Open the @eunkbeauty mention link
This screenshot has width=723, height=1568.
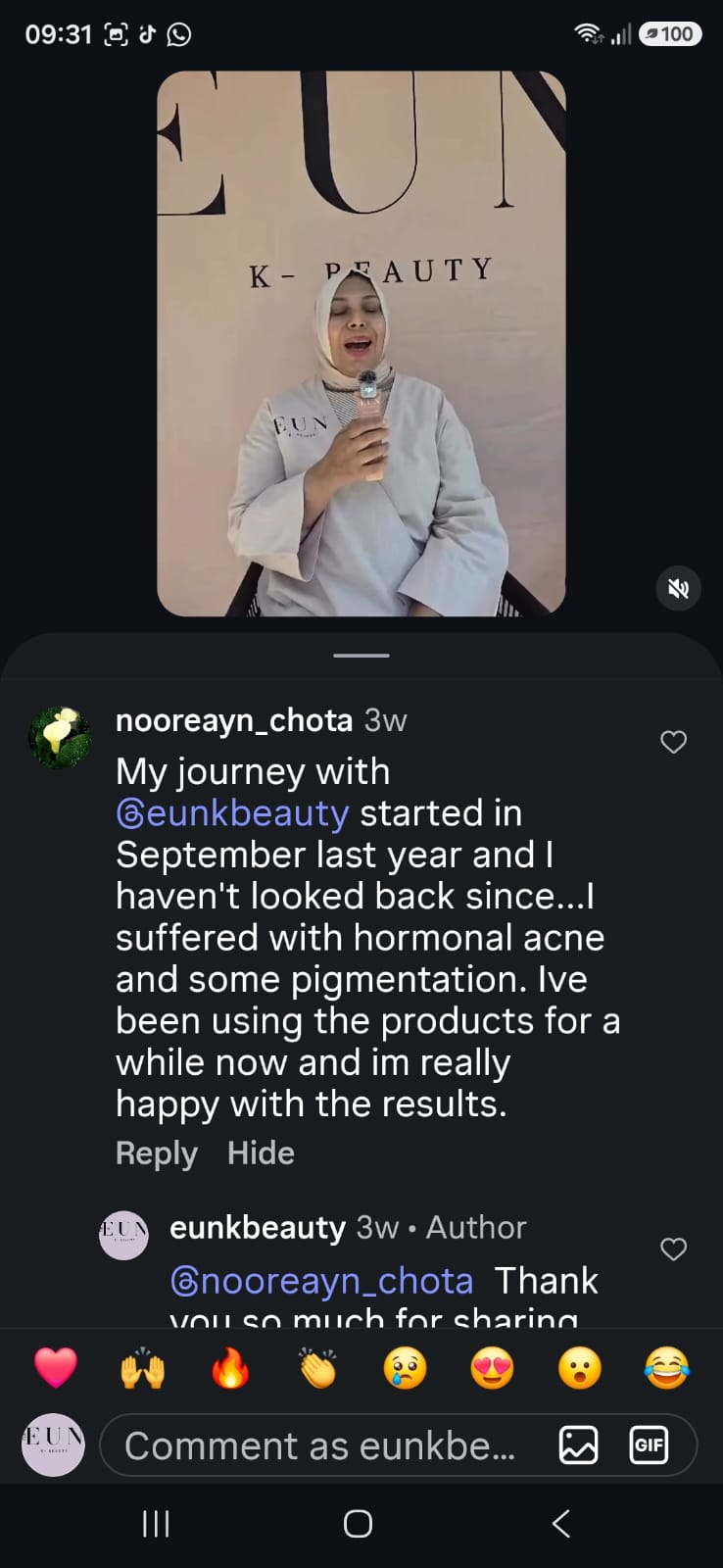232,813
